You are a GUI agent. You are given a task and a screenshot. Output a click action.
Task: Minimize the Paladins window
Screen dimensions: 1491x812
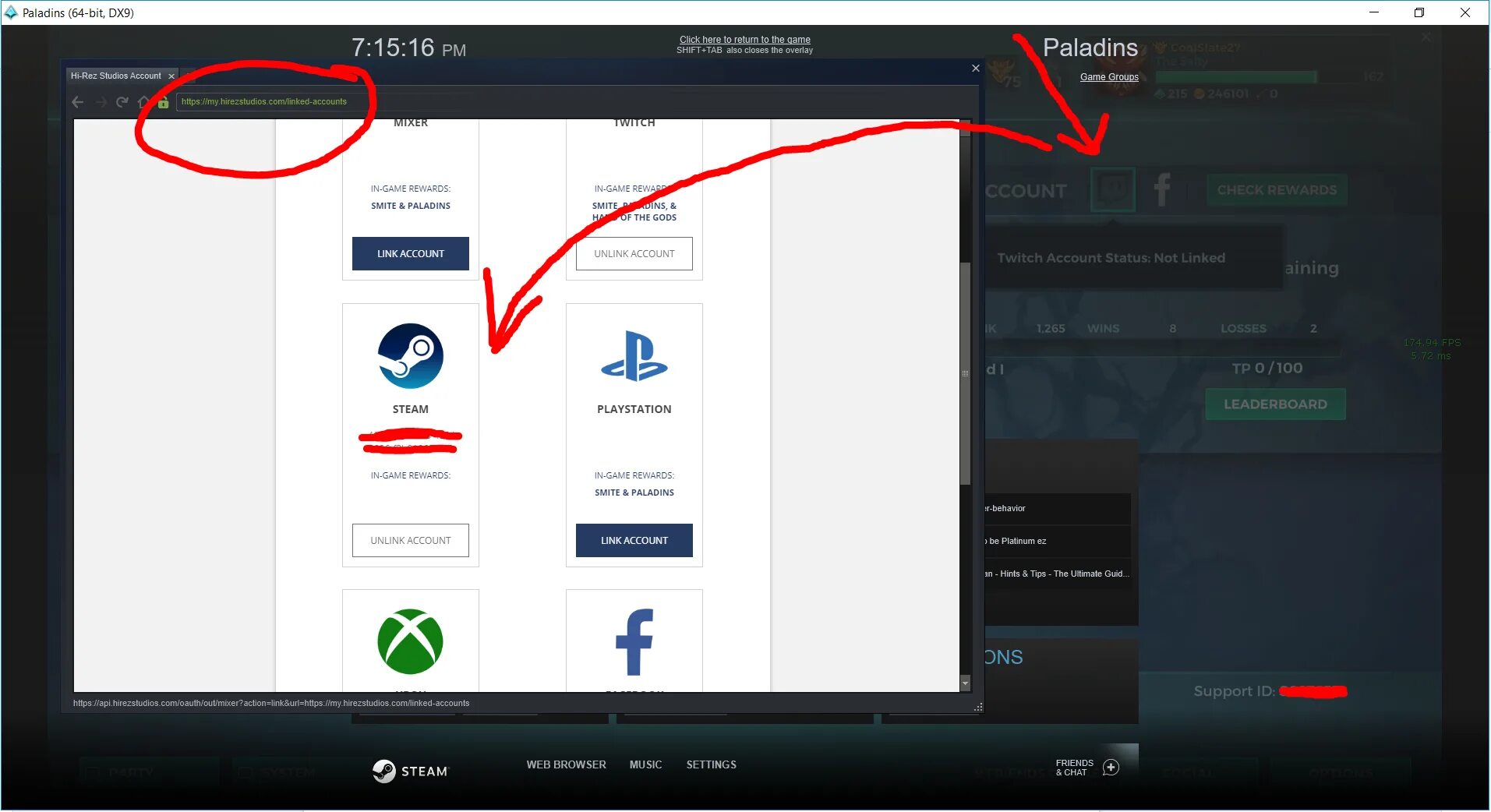point(1374,12)
